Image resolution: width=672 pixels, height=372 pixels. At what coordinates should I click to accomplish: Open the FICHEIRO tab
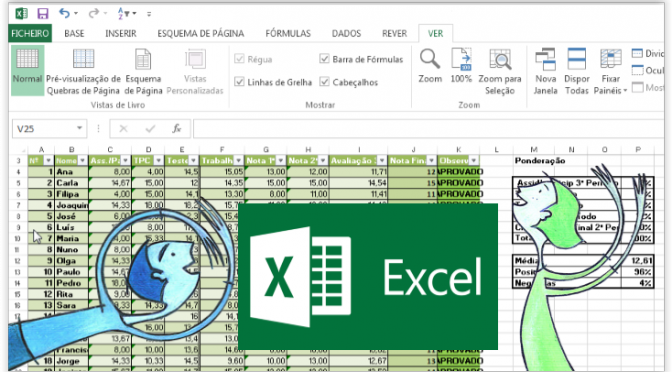pos(30,33)
